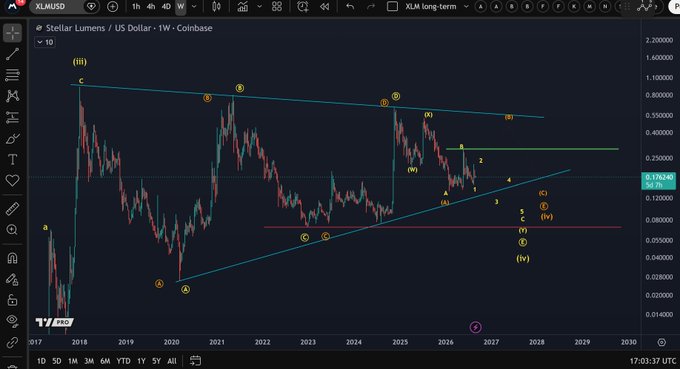Collapse the indicator legend showing 10
The image size is (680, 369).
coord(45,42)
